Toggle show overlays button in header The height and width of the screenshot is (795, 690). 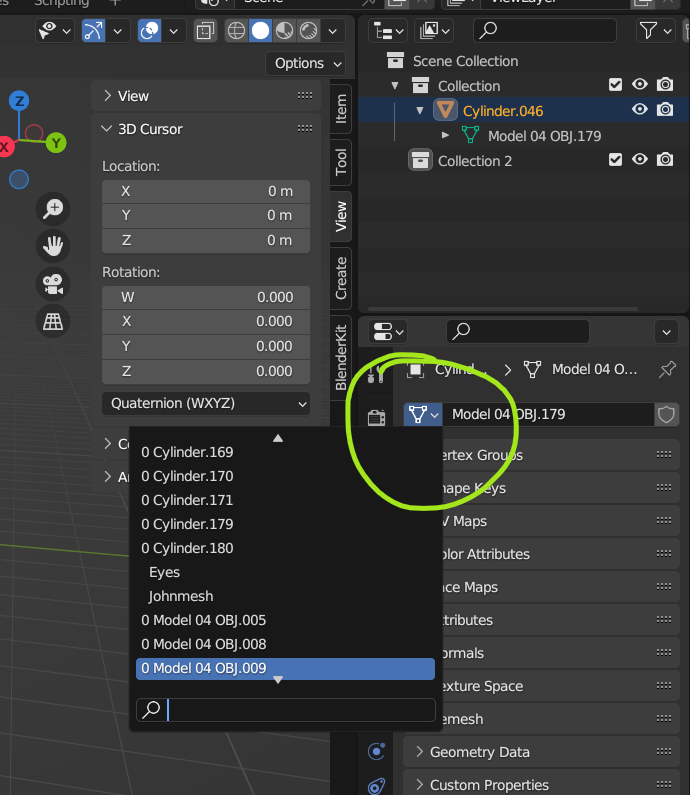click(150, 31)
